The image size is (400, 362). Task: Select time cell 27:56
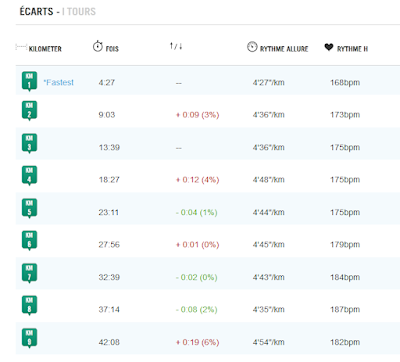tap(109, 245)
